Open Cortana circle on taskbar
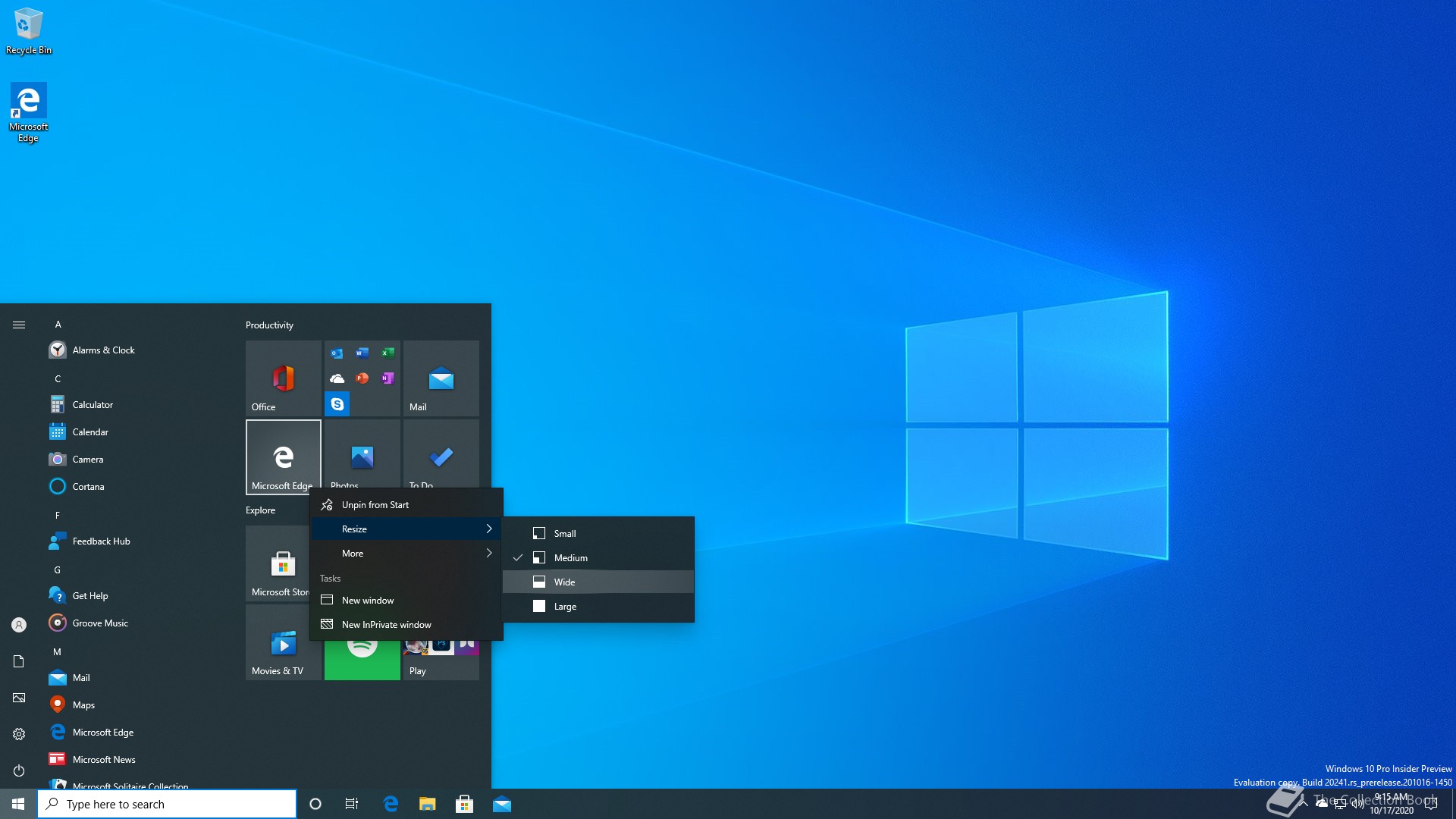This screenshot has height=819, width=1456. pyautogui.click(x=315, y=804)
